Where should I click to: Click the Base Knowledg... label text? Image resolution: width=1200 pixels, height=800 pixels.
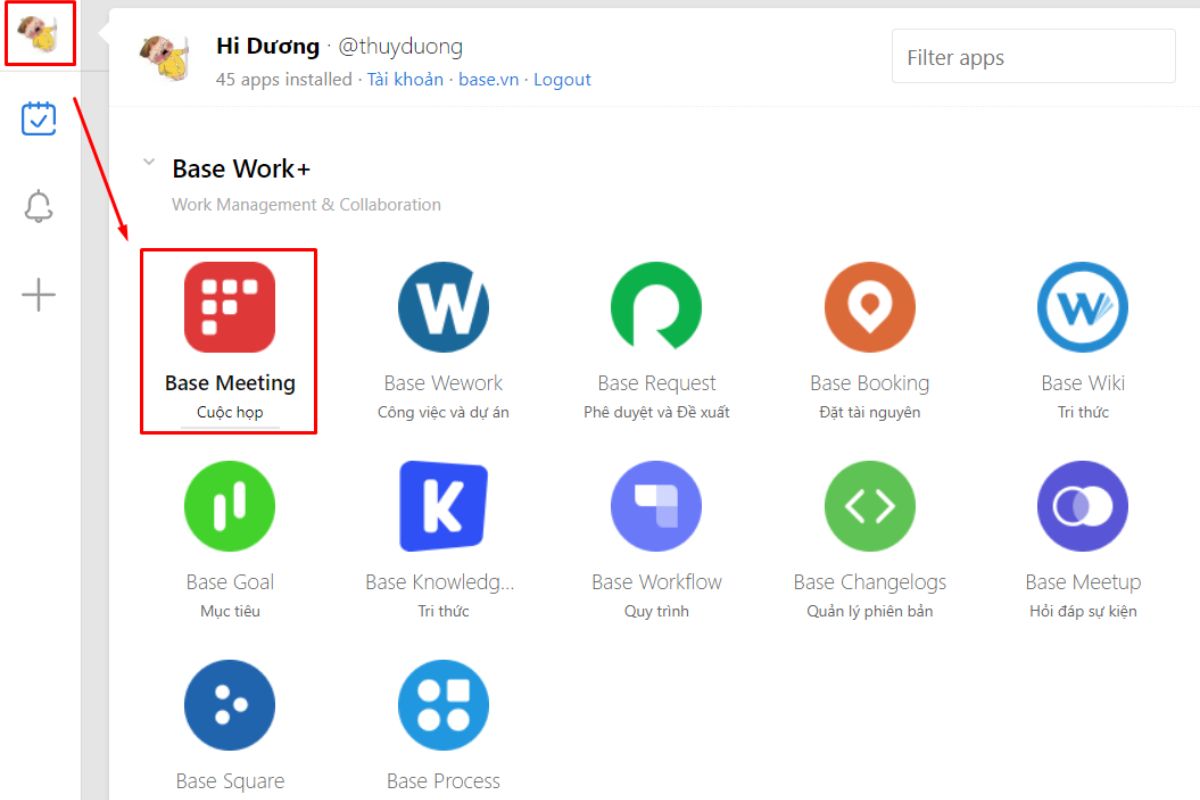click(440, 582)
